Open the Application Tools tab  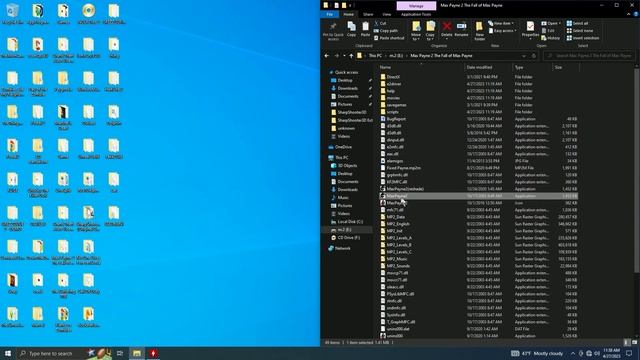(x=416, y=14)
